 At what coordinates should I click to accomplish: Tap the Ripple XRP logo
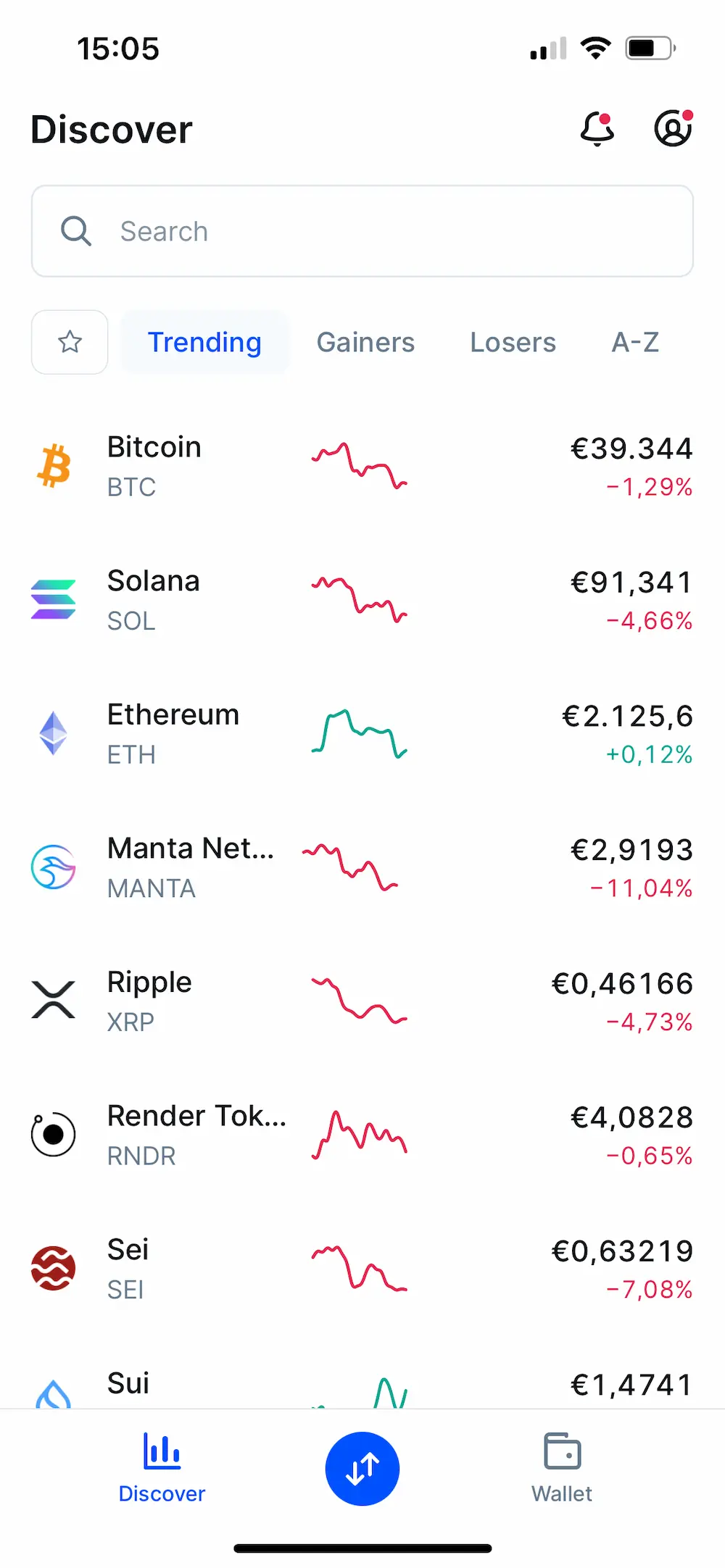click(54, 1001)
